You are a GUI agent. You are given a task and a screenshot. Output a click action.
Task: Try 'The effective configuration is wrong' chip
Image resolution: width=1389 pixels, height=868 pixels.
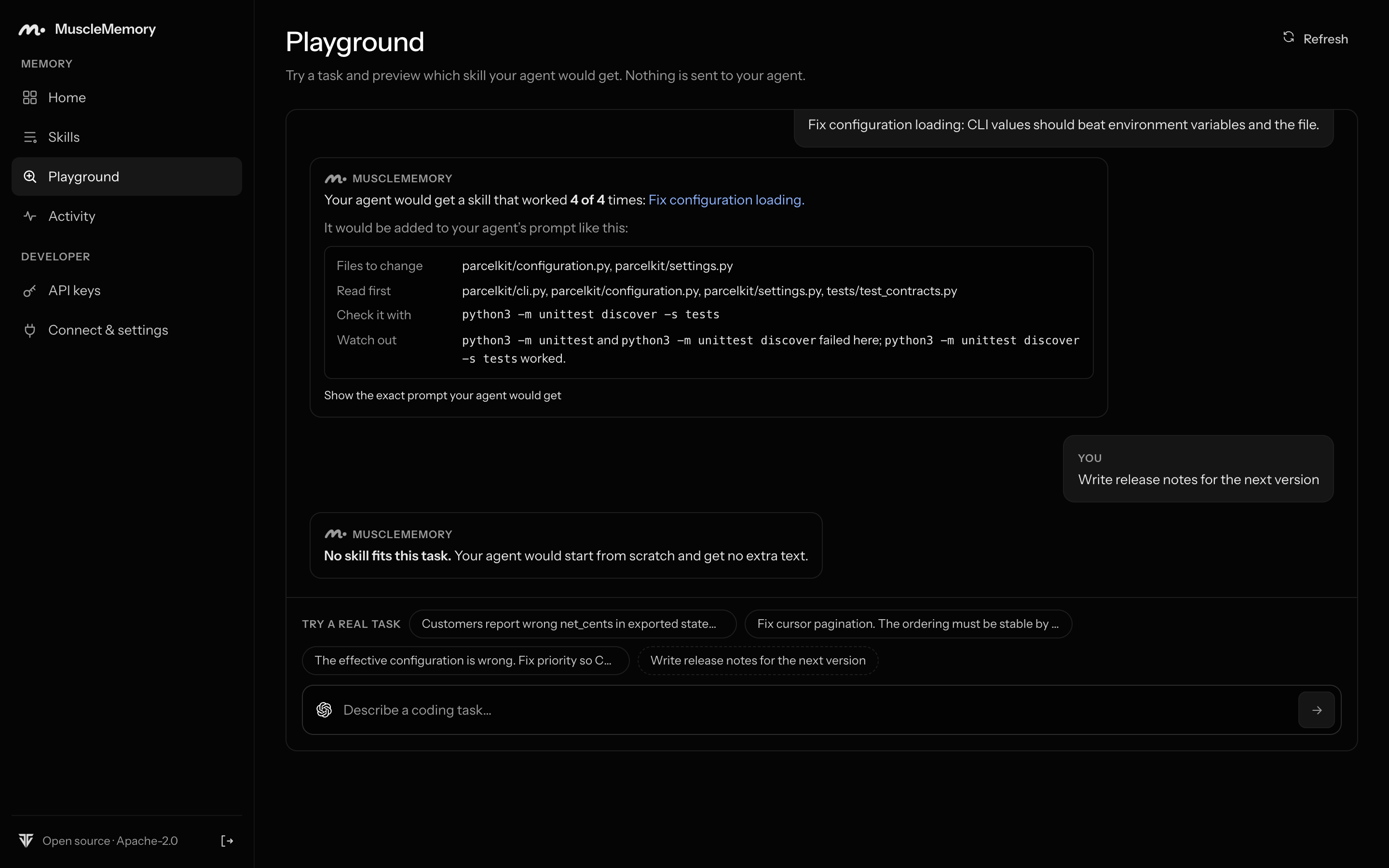(x=465, y=661)
